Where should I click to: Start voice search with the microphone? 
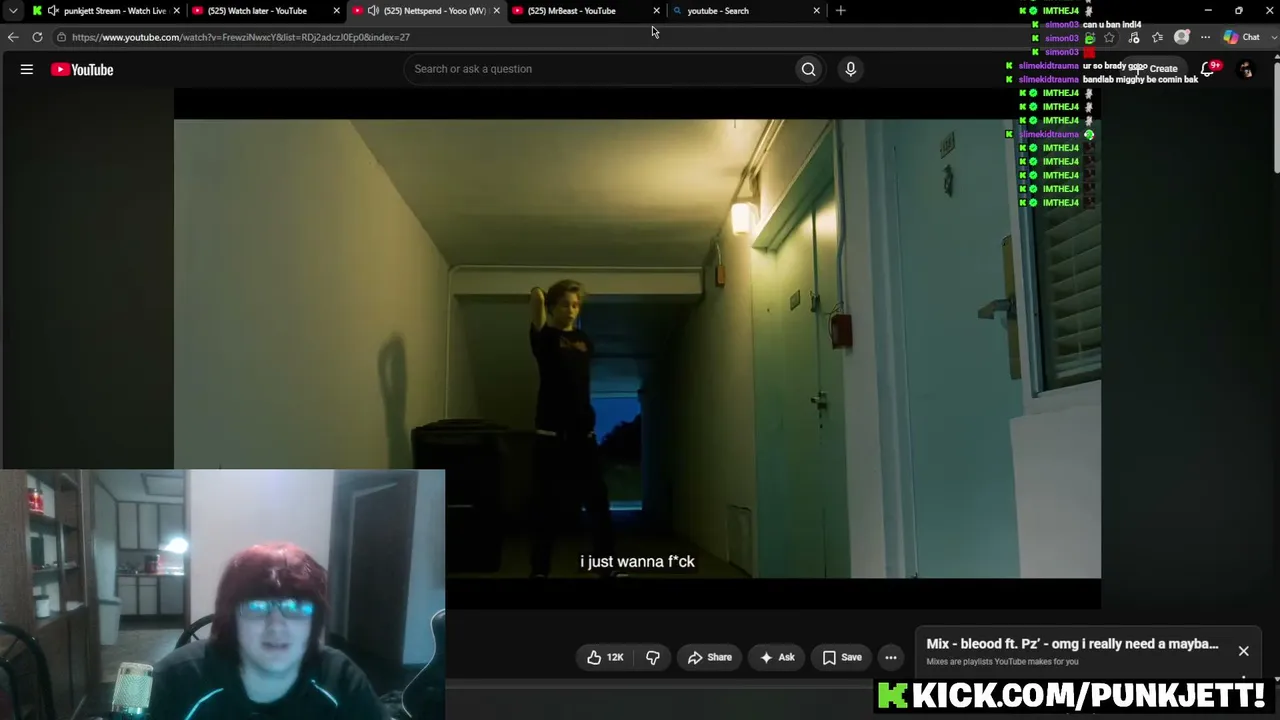pyautogui.click(x=850, y=69)
